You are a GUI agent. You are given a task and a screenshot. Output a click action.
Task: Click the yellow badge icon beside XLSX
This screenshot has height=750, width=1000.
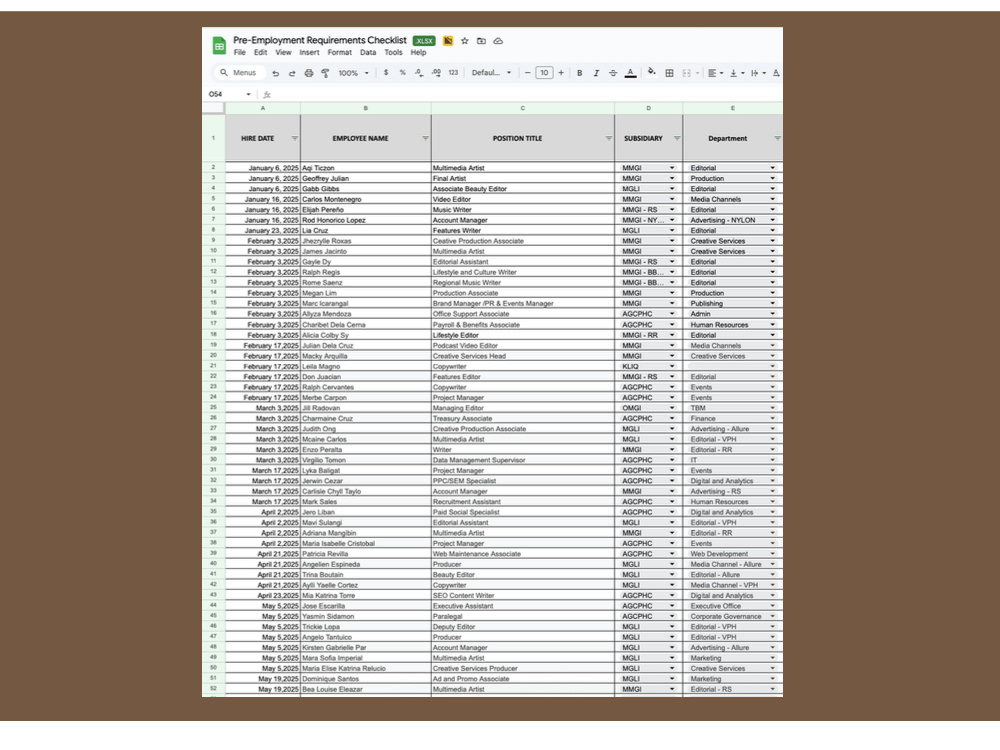click(x=448, y=41)
